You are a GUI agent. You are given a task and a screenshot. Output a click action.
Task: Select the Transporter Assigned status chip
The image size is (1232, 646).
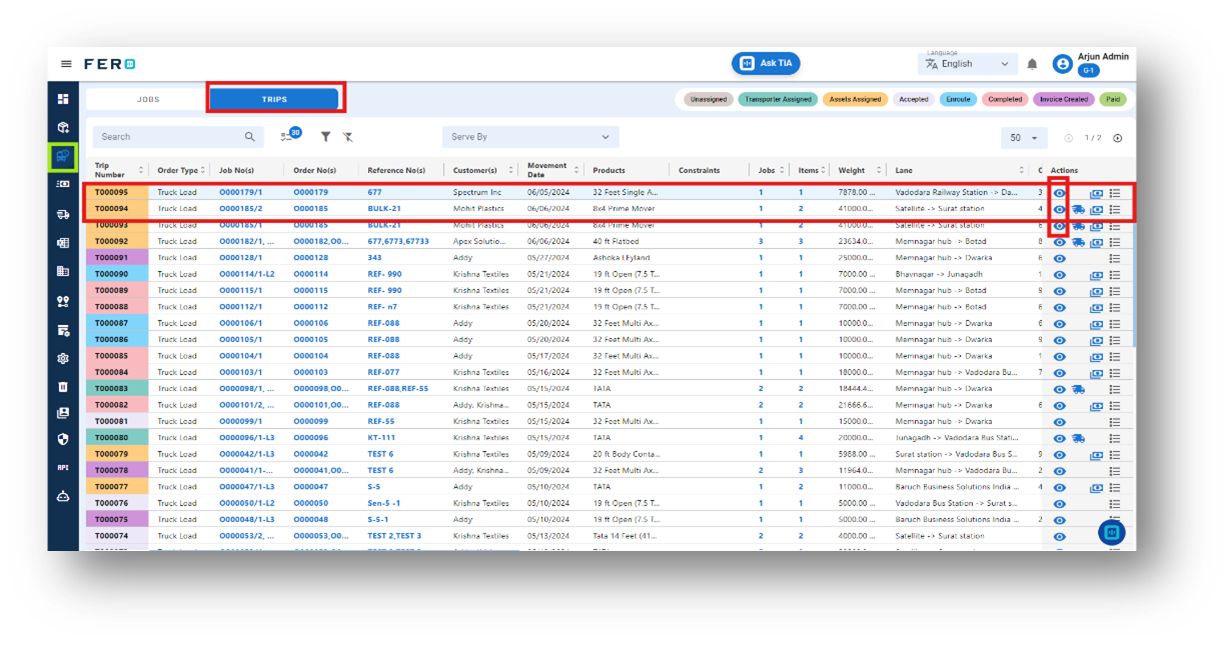click(778, 99)
